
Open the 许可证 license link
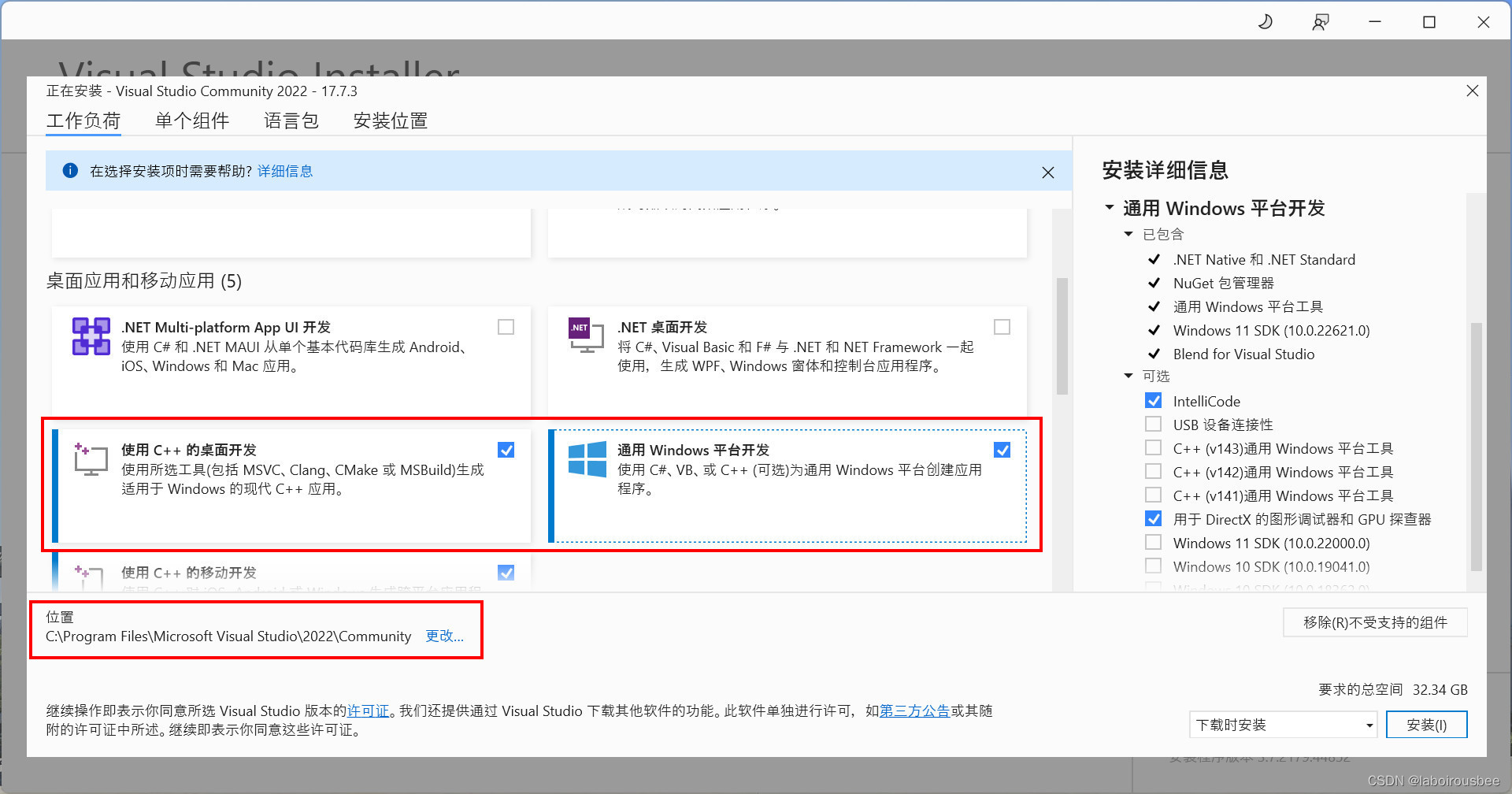369,711
